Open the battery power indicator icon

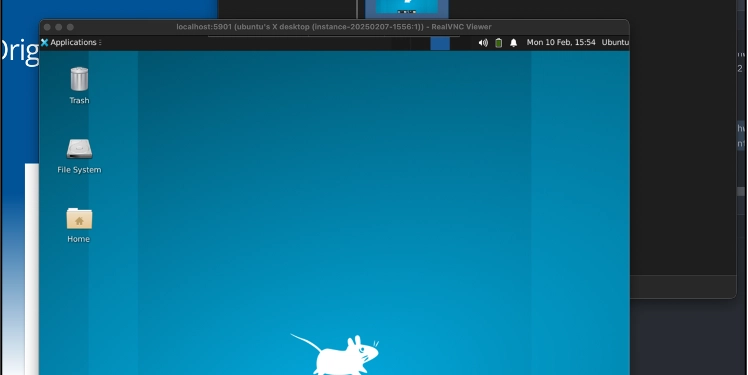click(x=499, y=42)
